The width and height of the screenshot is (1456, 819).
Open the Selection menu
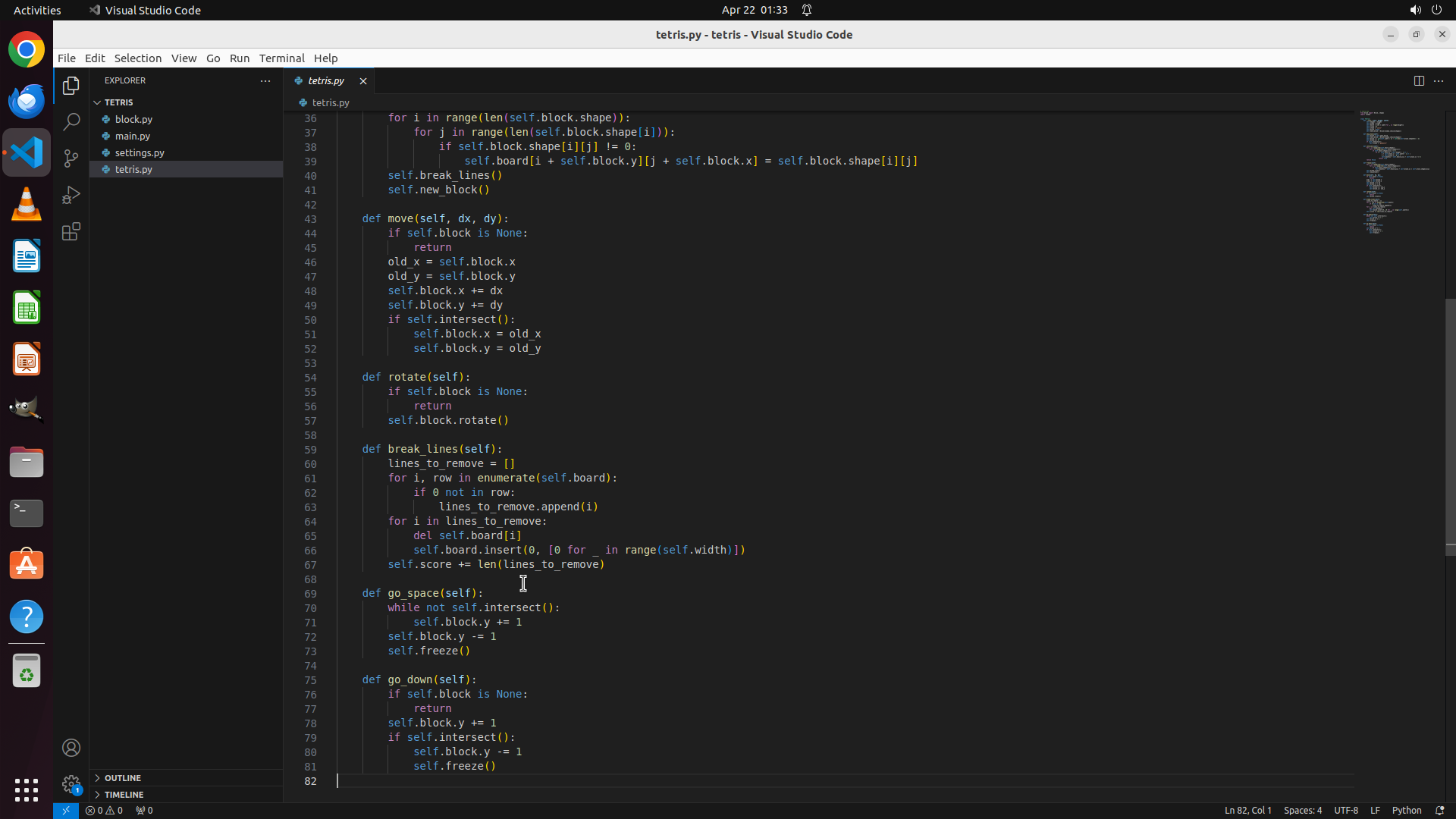[137, 58]
